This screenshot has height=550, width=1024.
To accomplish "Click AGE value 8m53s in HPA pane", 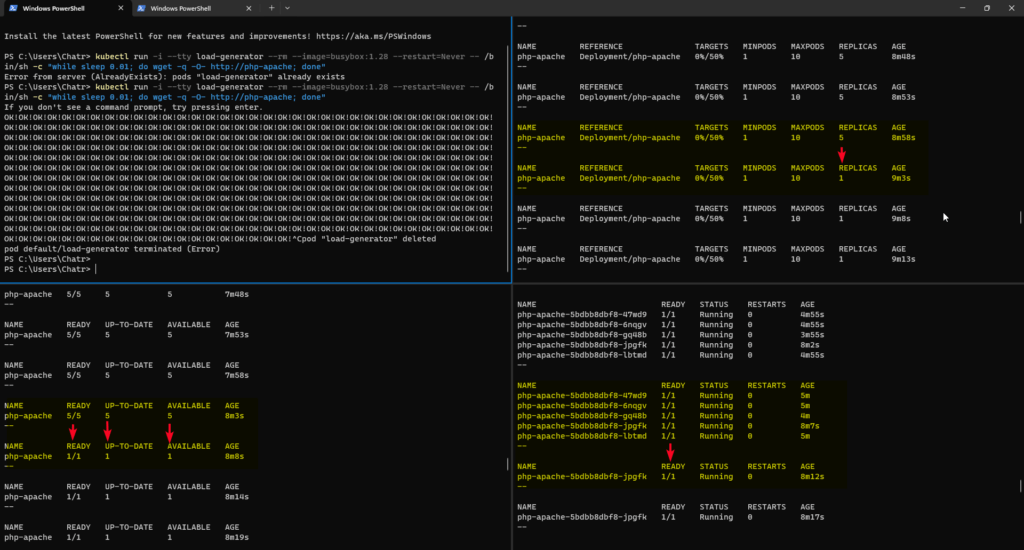I will click(903, 97).
